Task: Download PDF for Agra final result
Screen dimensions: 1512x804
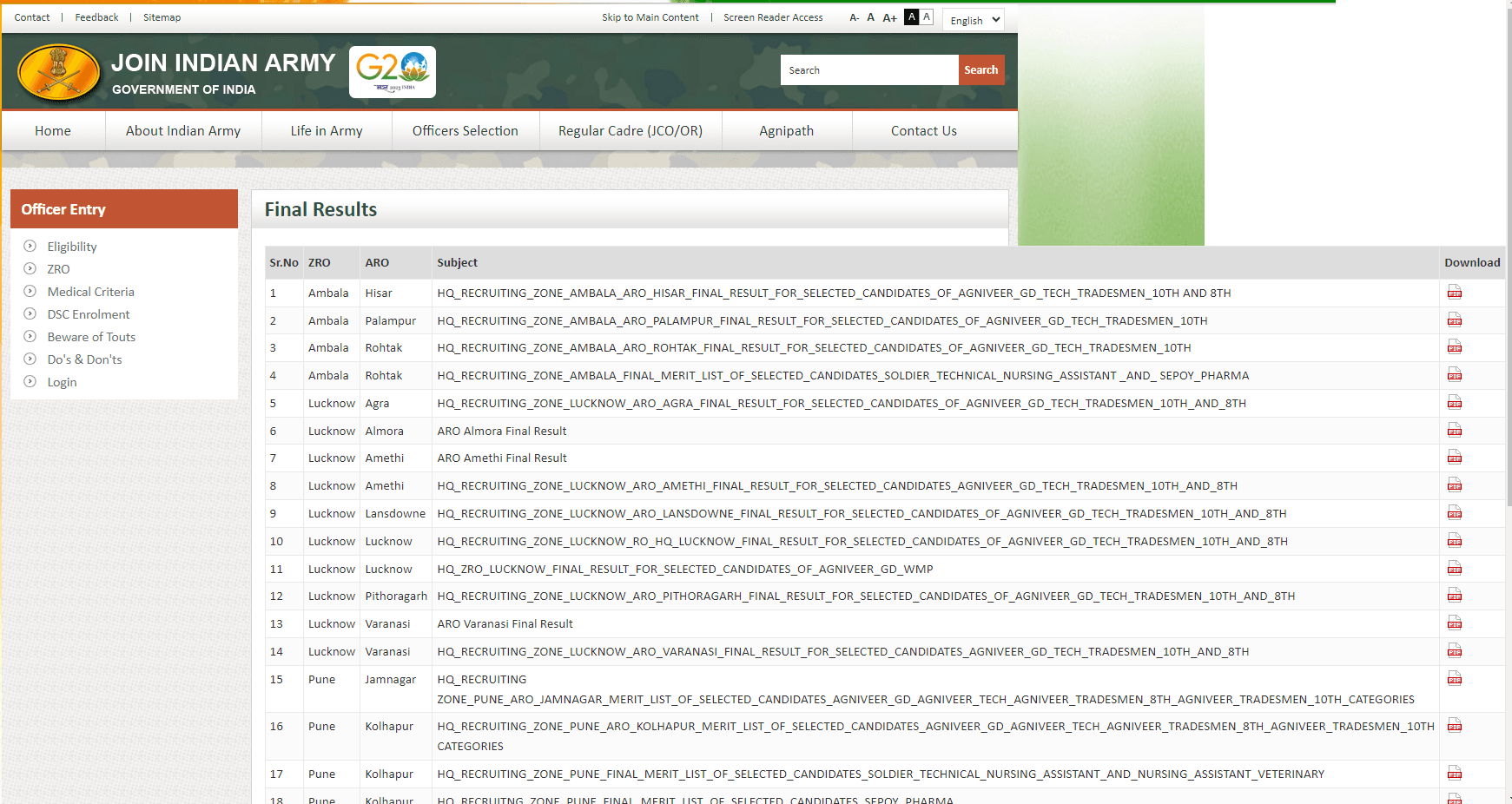Action: 1454,403
